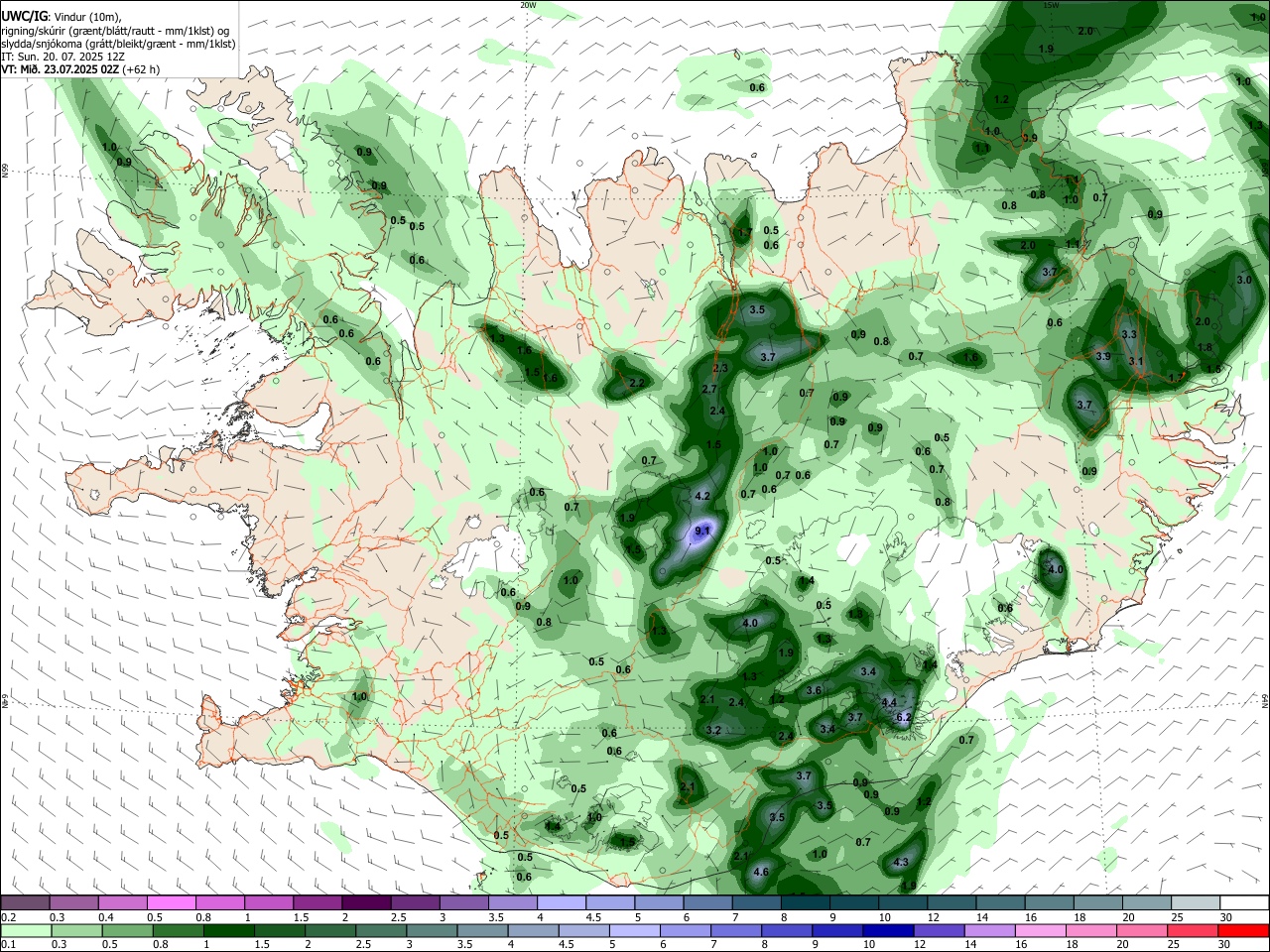This screenshot has height=952, width=1270.
Task: Click the VT: Mið. 23.07.2025 02Z line
Action: (80, 69)
